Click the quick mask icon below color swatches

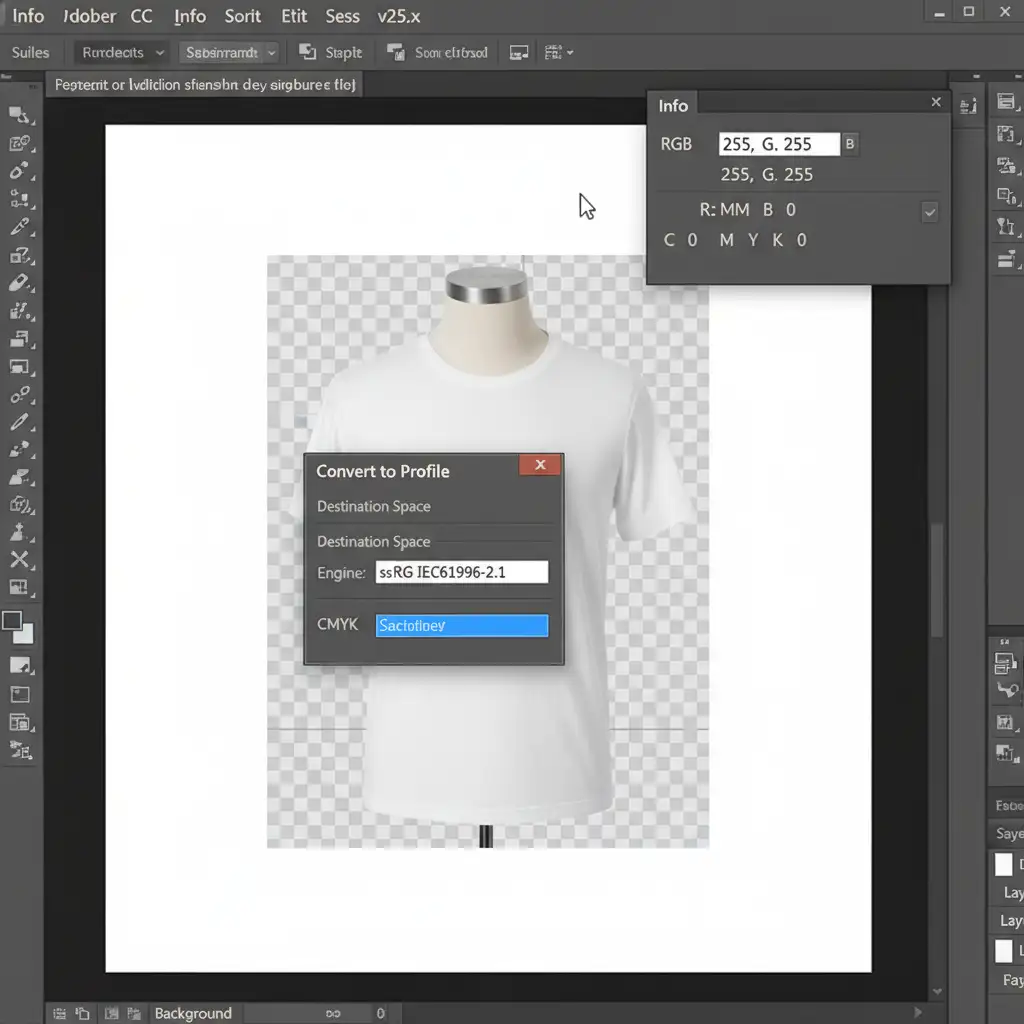[x=20, y=665]
